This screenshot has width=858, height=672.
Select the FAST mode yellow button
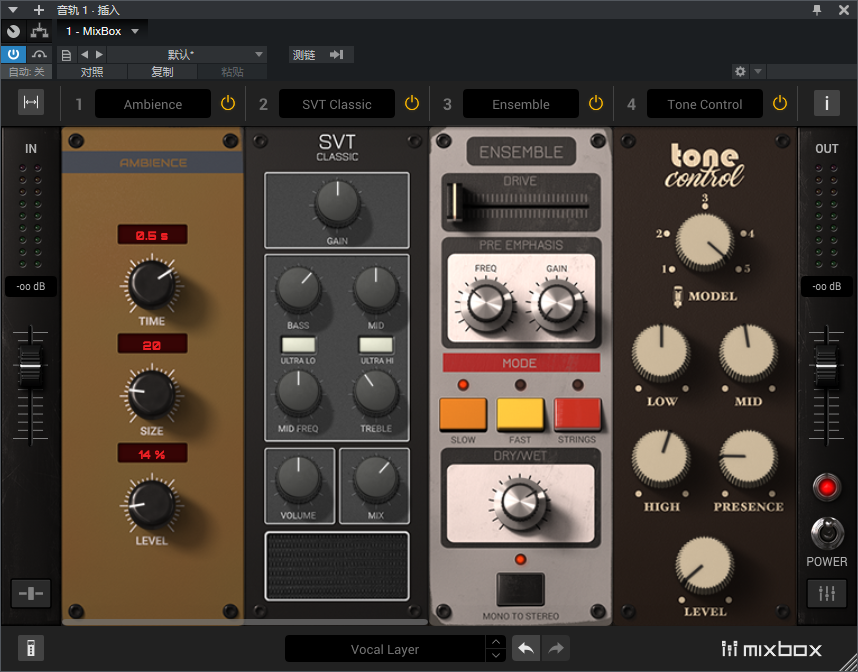[520, 414]
